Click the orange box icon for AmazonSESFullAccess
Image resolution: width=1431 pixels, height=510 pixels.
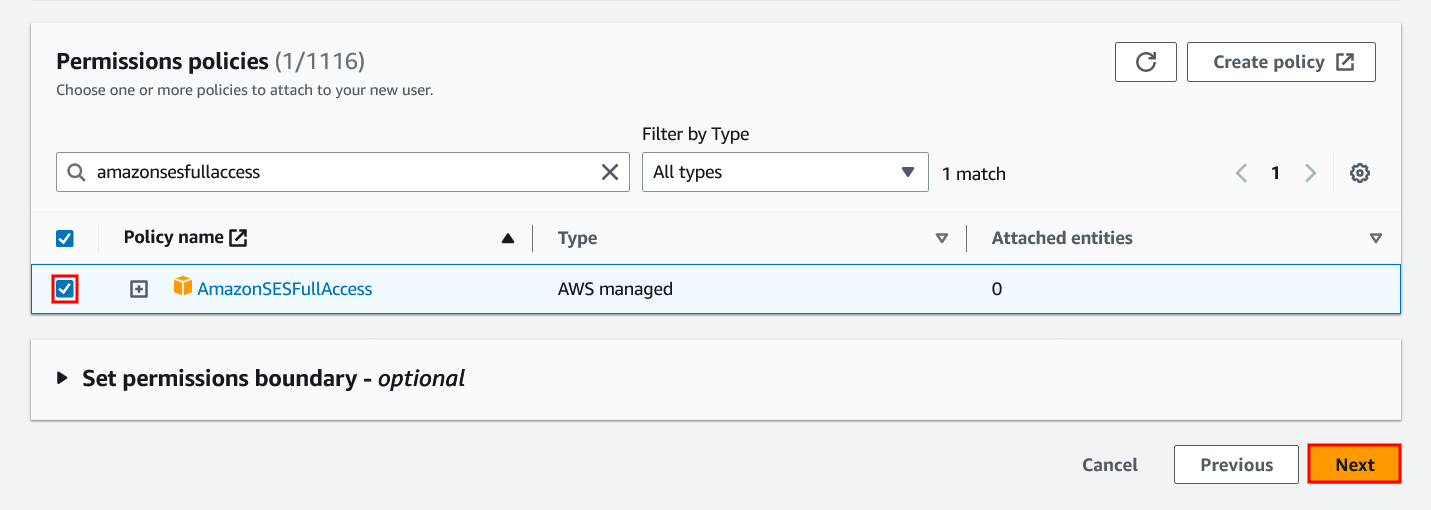coord(182,287)
